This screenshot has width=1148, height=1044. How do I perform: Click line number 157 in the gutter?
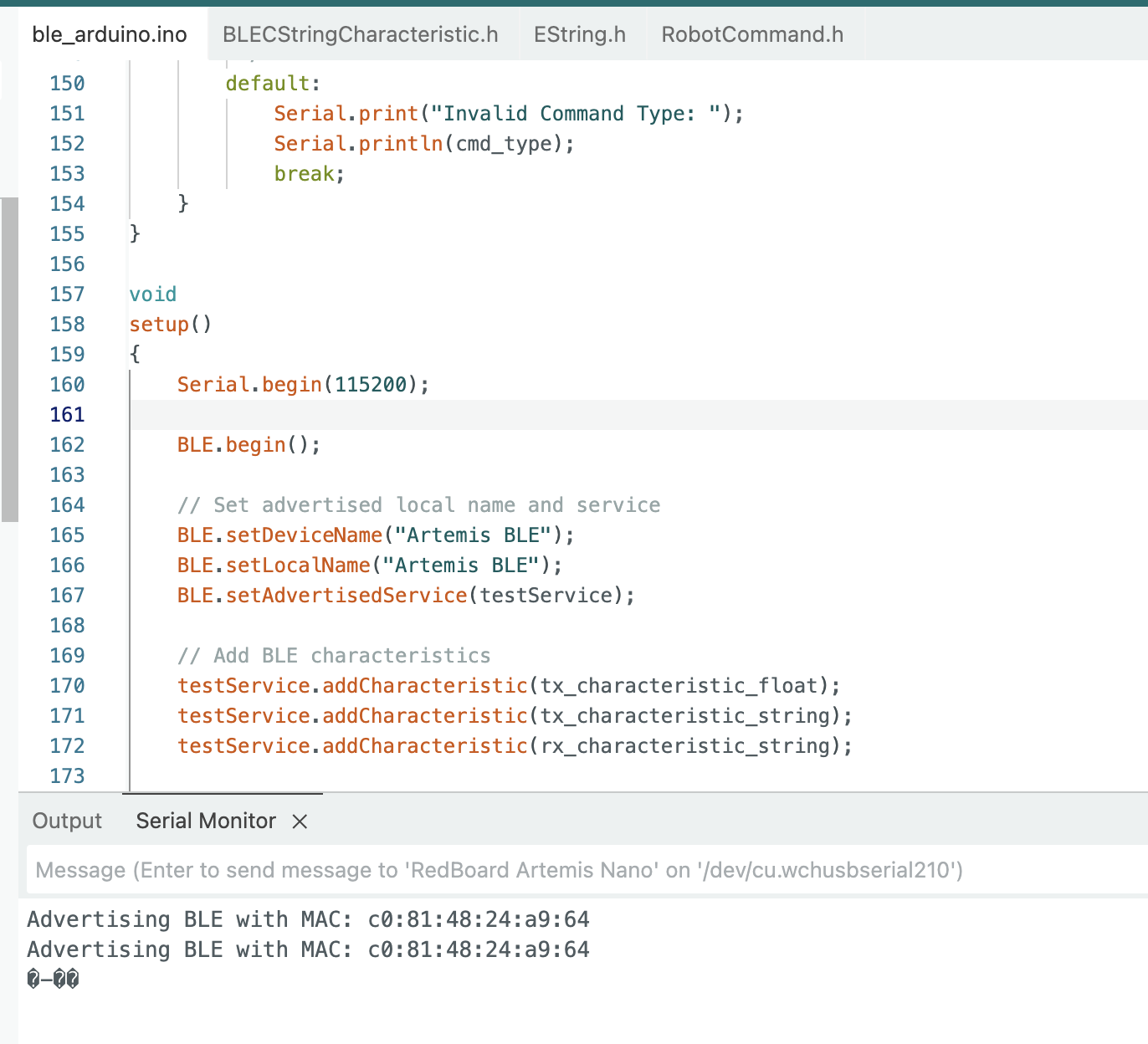tap(67, 294)
